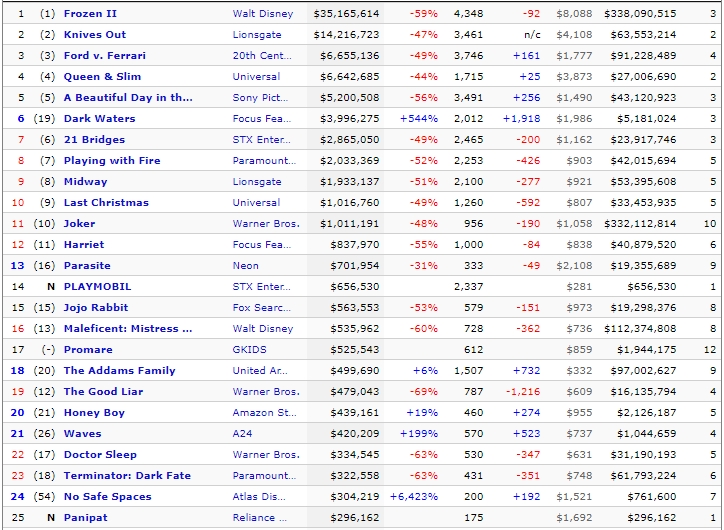Select The Addams Family total $97,002,627
Viewport: 724px width, 530px height.
click(643, 371)
